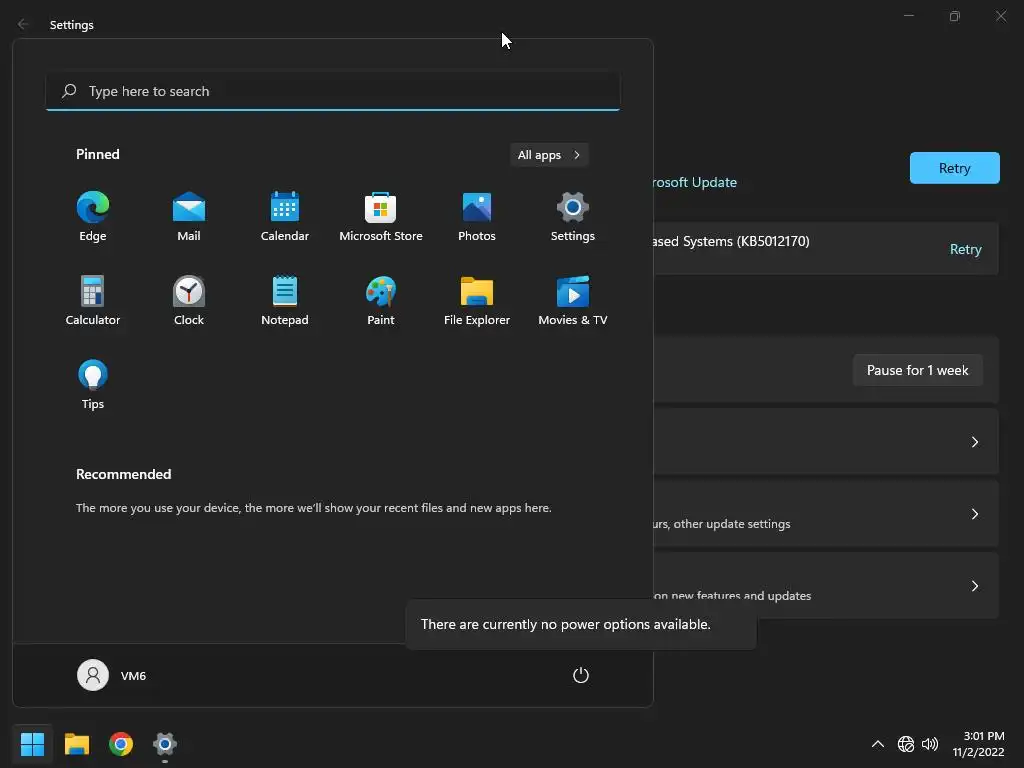1024x768 pixels.
Task: Launch the Mail app
Action: pos(189,216)
